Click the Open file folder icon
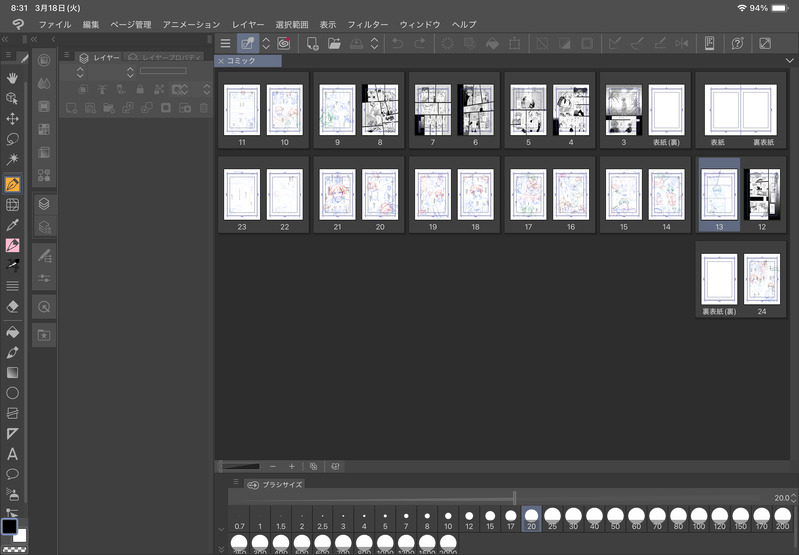The width and height of the screenshot is (799, 555). tap(334, 44)
